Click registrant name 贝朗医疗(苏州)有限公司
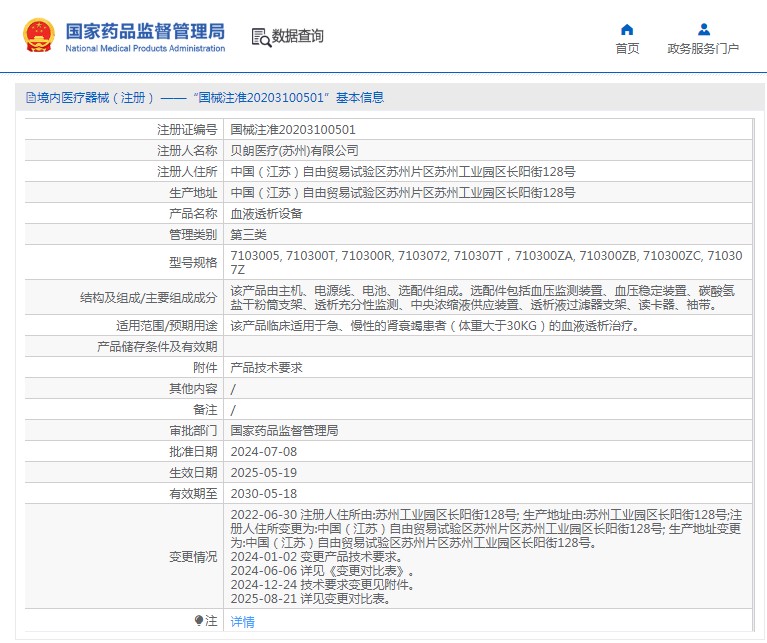This screenshot has width=767, height=643. pos(294,151)
